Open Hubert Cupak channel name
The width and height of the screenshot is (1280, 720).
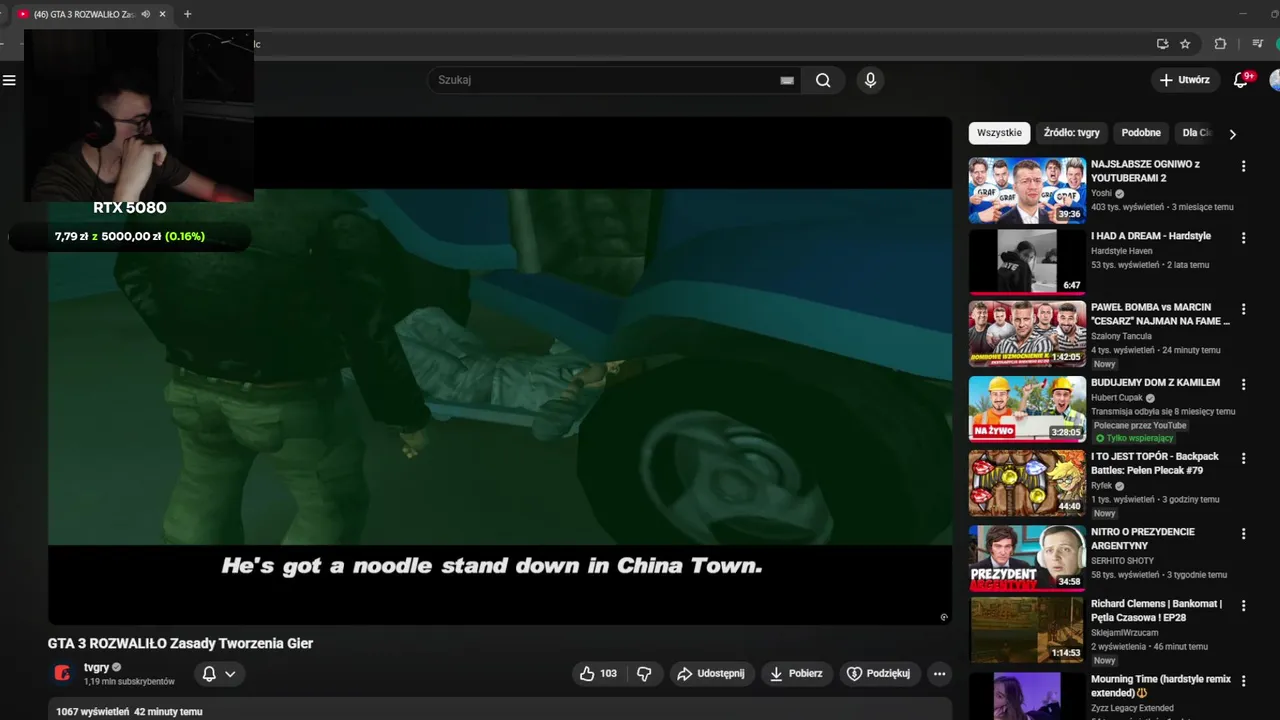(1117, 398)
